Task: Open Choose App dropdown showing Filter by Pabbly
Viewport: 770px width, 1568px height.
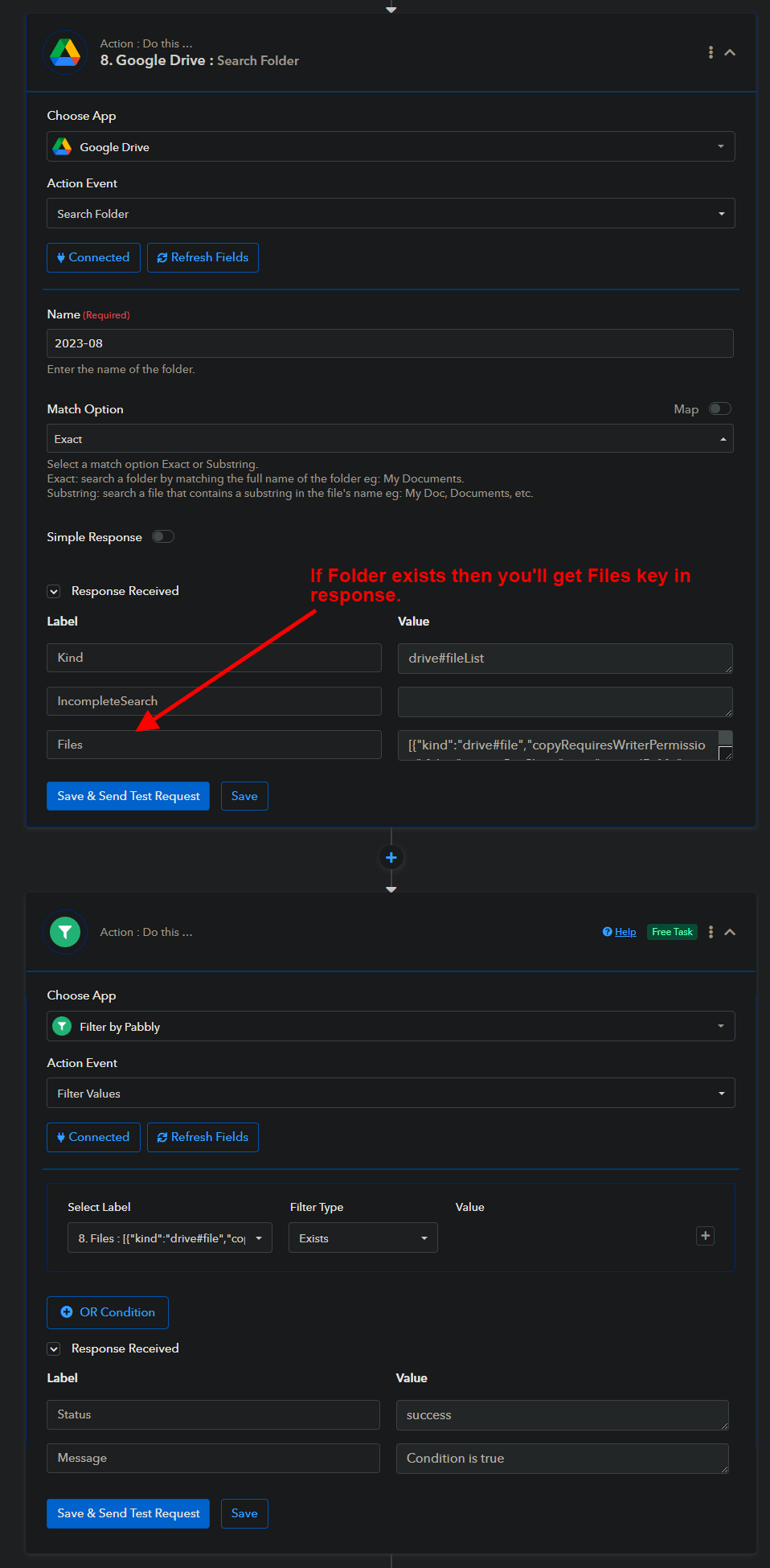Action: click(x=391, y=1026)
